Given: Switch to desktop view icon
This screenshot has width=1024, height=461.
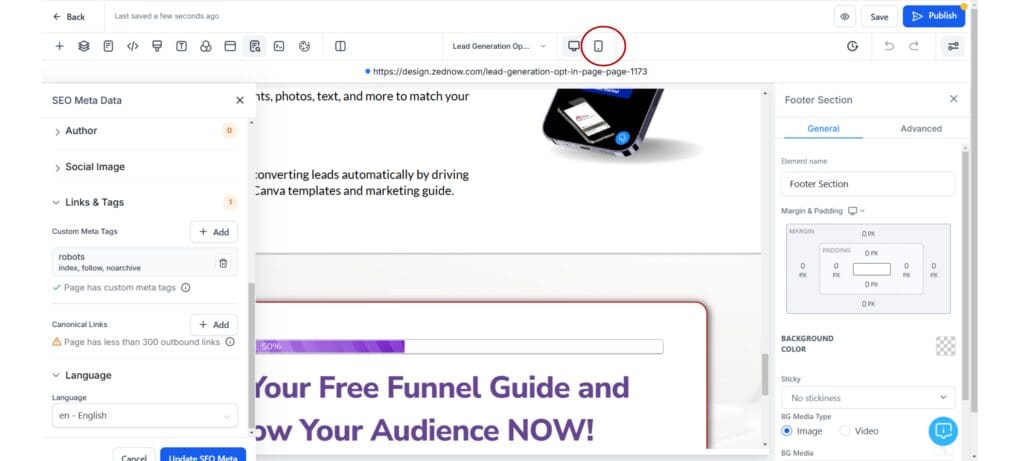Looking at the screenshot, I should tap(573, 46).
